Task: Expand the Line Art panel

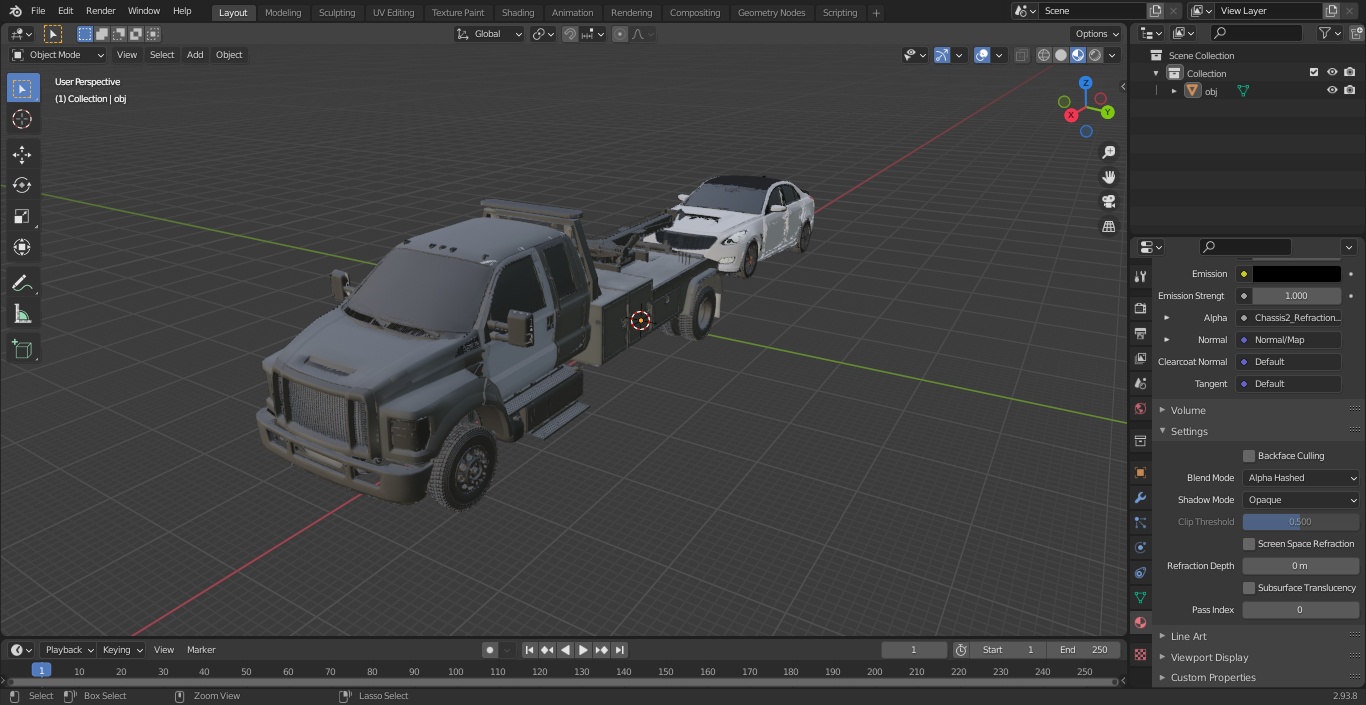Action: point(1188,636)
